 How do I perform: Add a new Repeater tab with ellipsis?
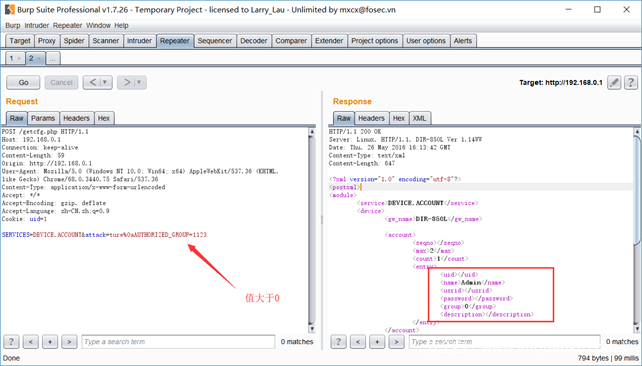[53, 58]
